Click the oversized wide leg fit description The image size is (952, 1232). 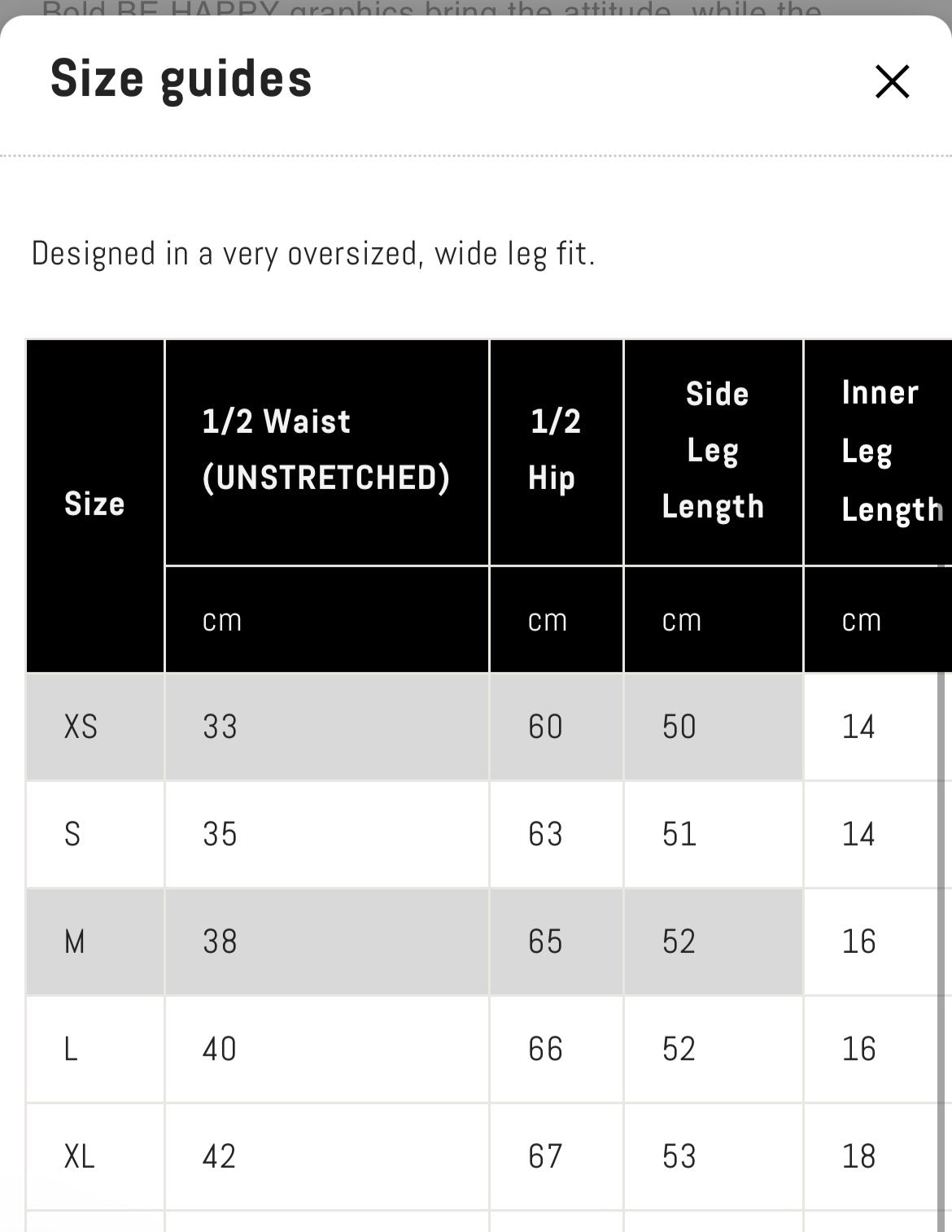(313, 254)
